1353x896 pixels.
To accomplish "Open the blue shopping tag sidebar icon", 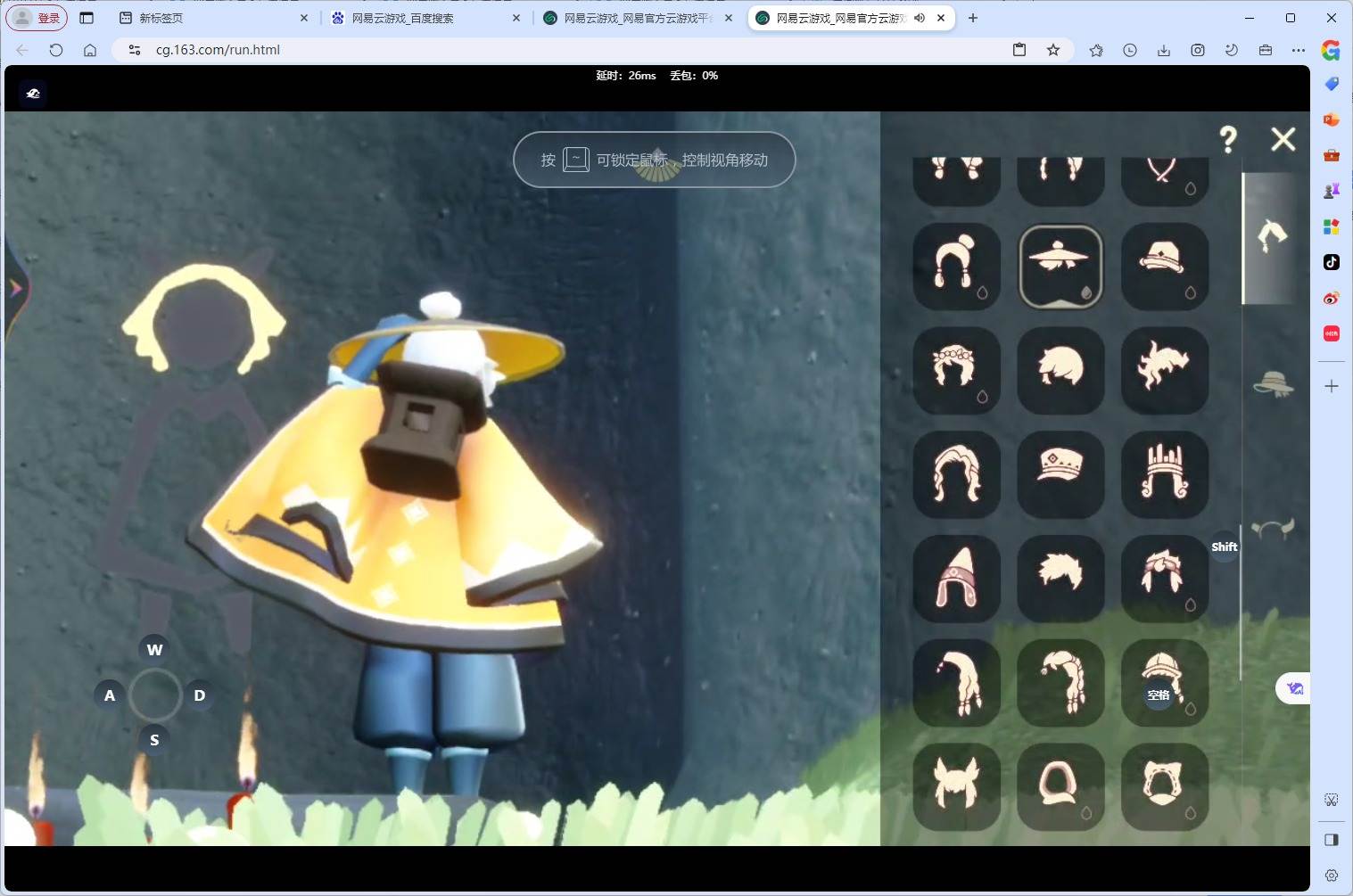I will pos(1332,84).
